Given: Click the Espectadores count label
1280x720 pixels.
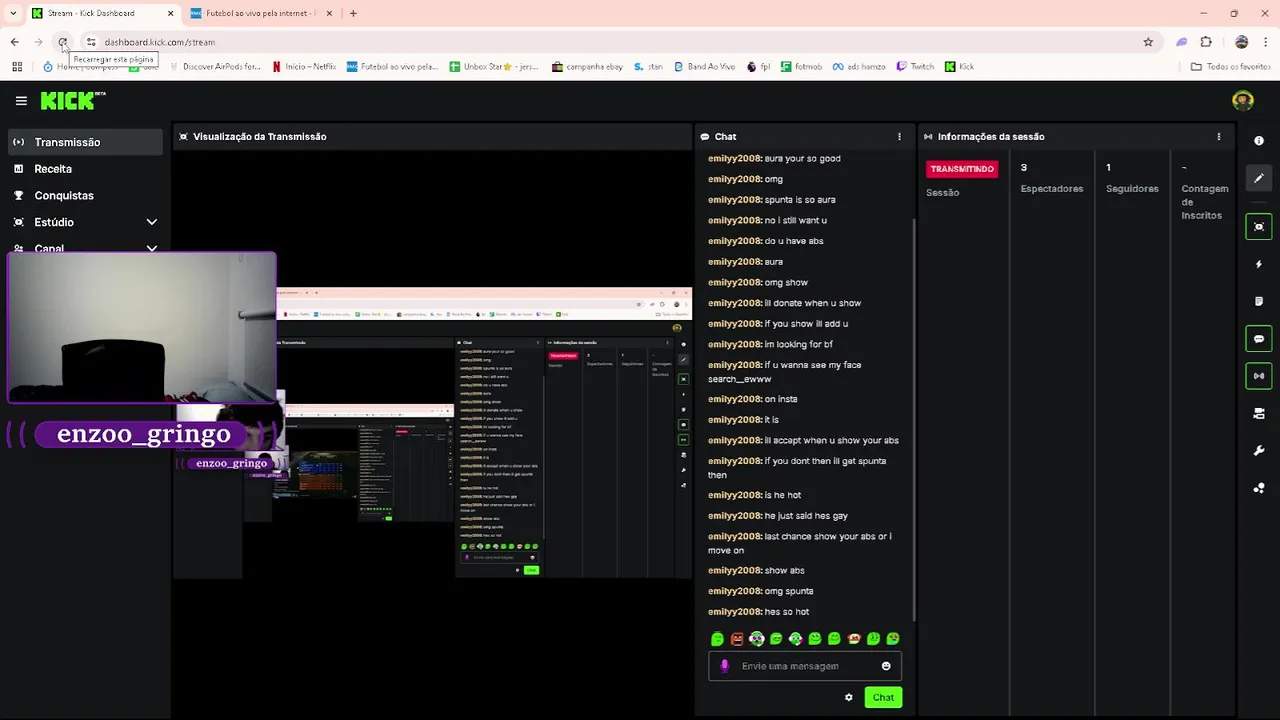Looking at the screenshot, I should click(x=1051, y=188).
